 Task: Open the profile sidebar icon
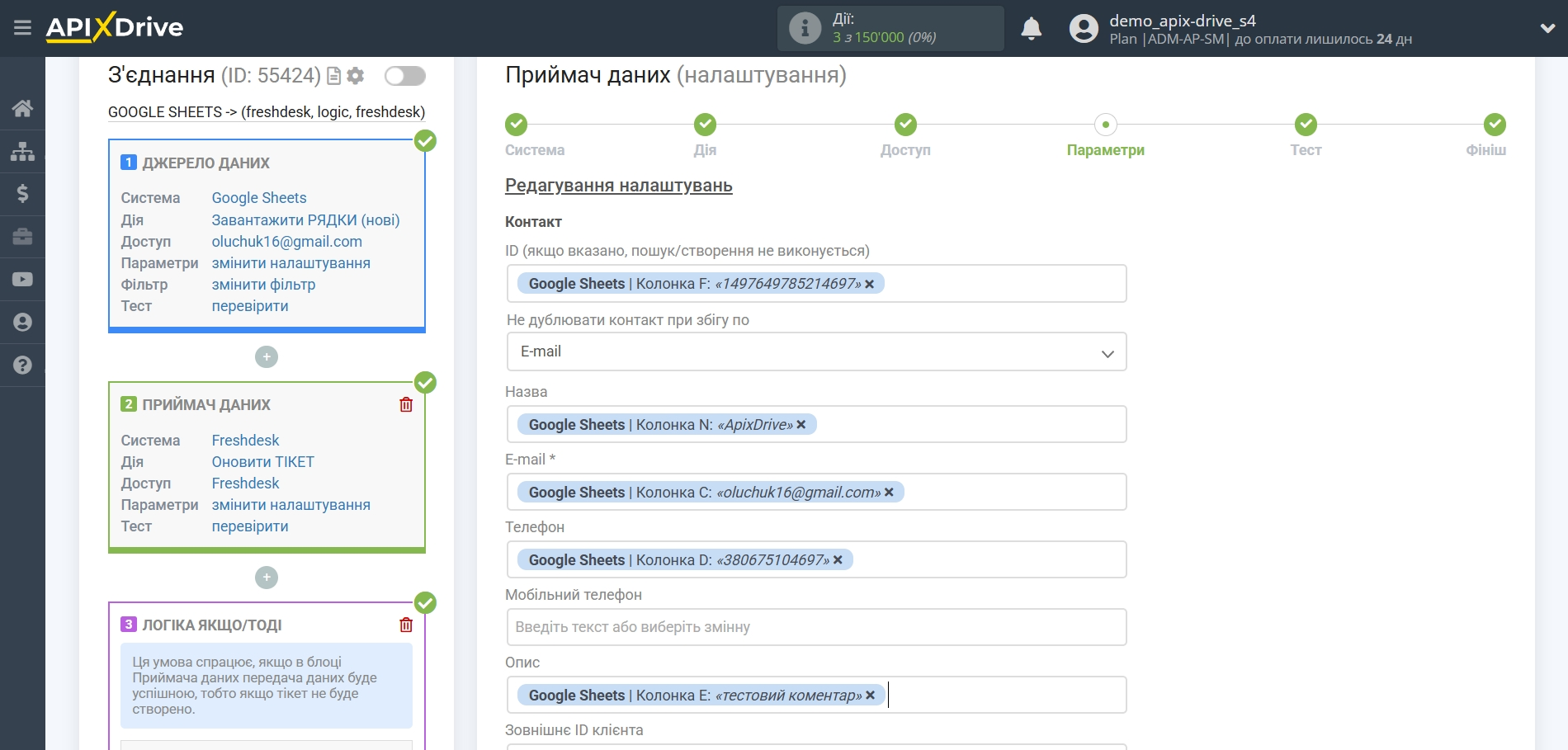point(22,323)
